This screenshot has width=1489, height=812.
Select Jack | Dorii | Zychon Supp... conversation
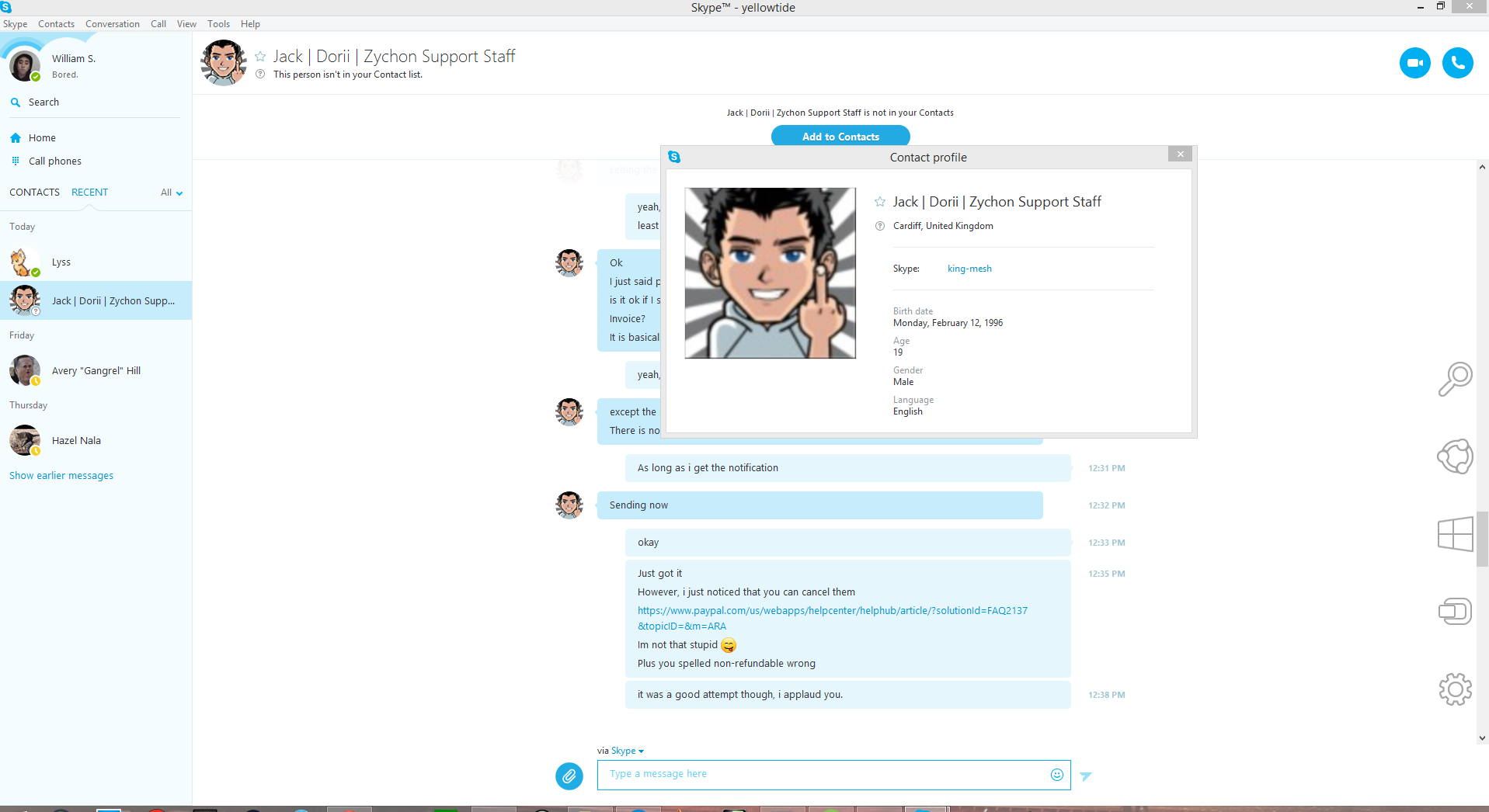[x=96, y=300]
